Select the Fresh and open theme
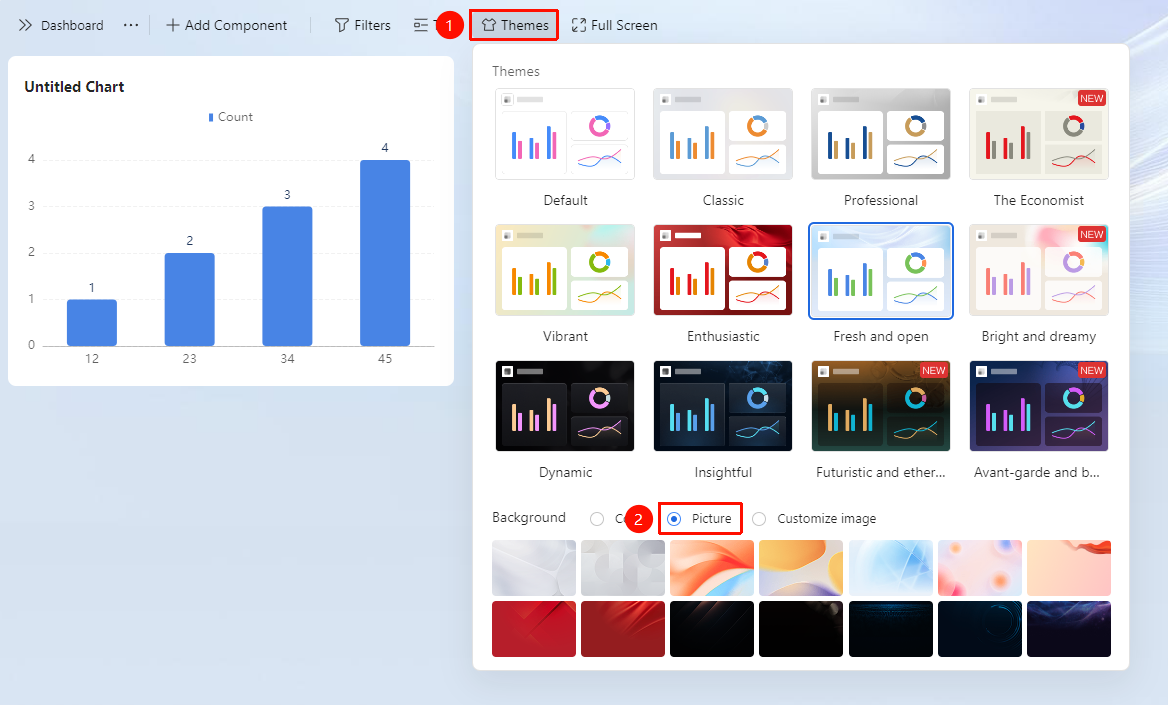This screenshot has height=705, width=1168. 880,271
